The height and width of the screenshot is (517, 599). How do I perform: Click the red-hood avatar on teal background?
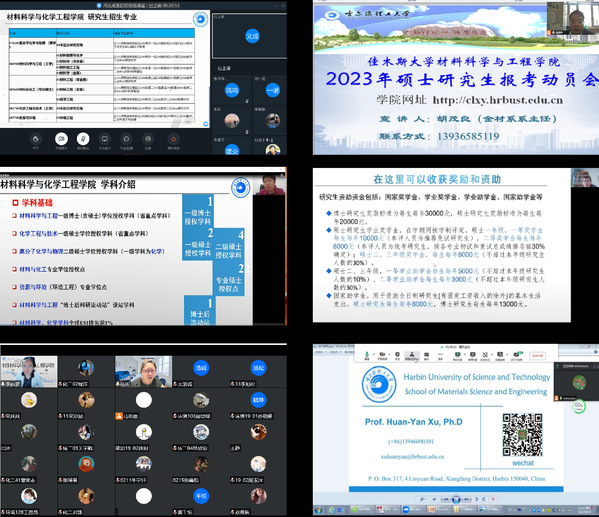point(86,464)
